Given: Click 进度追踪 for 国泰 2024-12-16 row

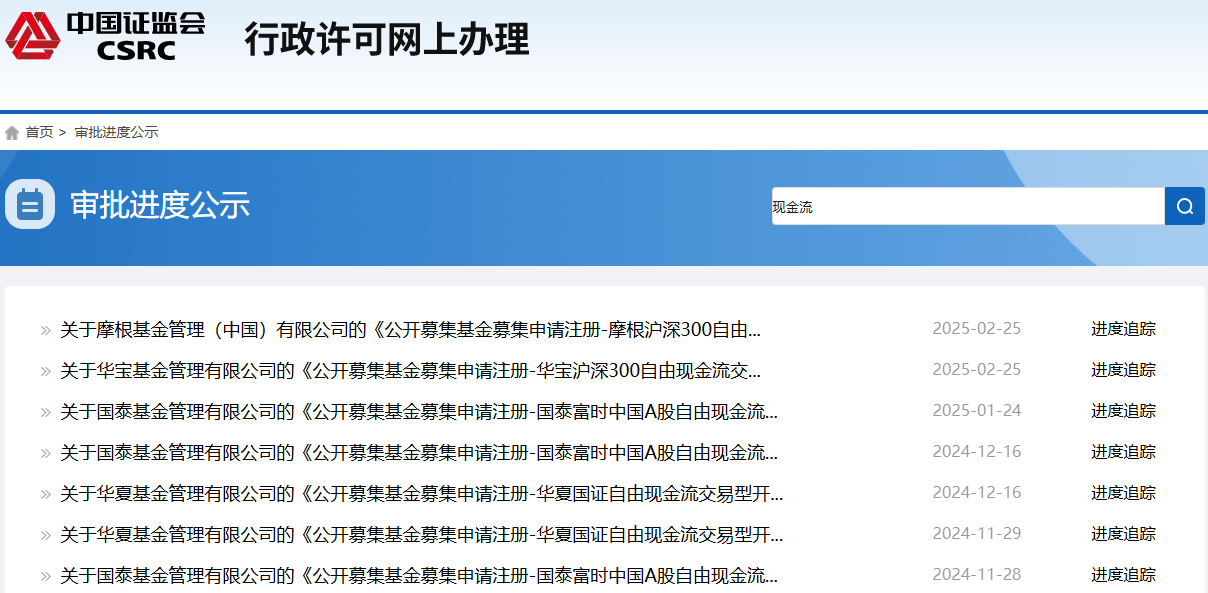Looking at the screenshot, I should pyautogui.click(x=1123, y=452).
